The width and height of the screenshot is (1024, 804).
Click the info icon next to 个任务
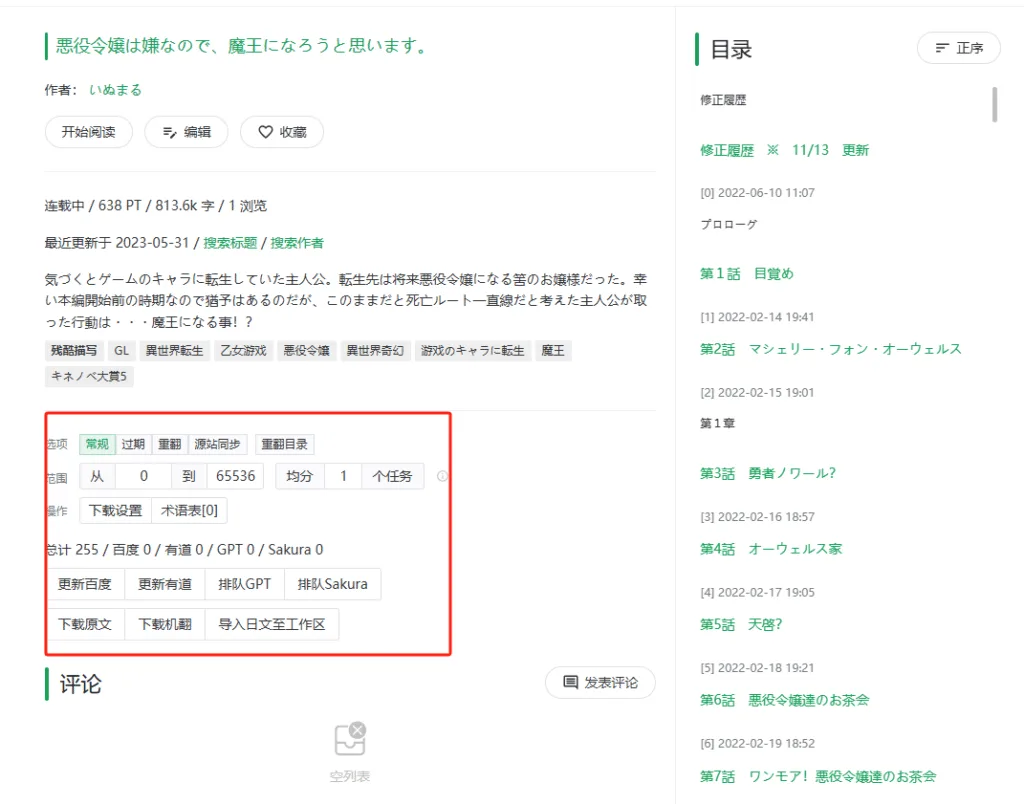442,477
